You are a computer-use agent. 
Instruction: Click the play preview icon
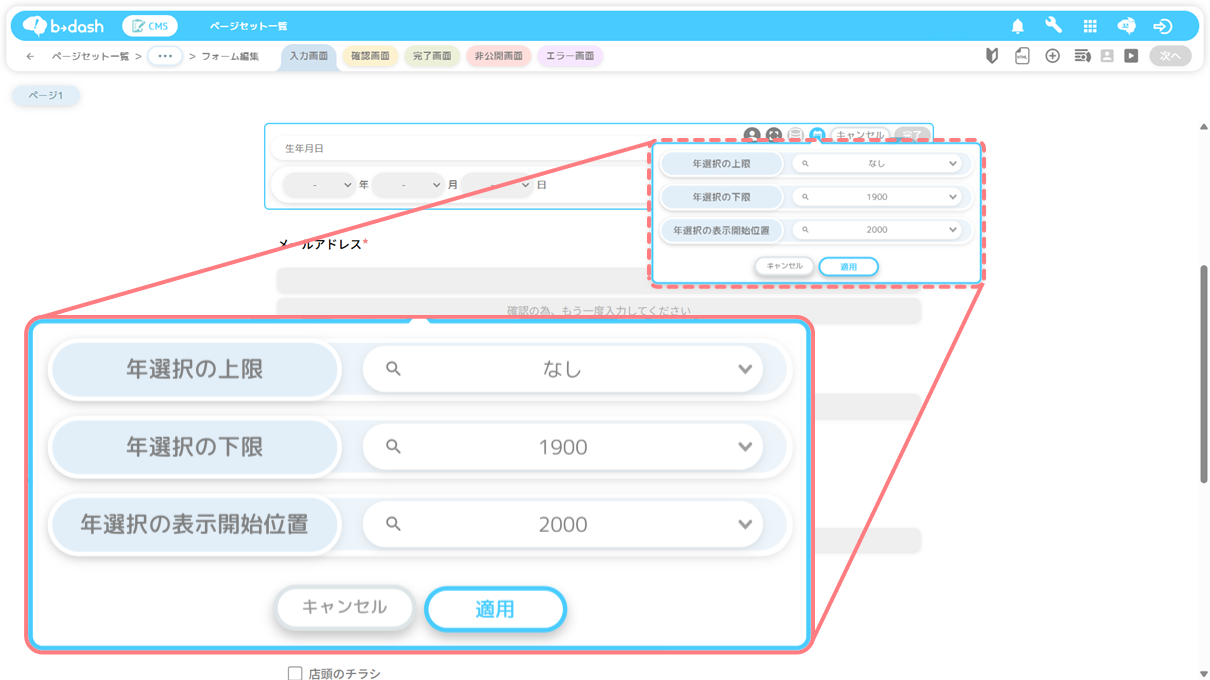1131,56
